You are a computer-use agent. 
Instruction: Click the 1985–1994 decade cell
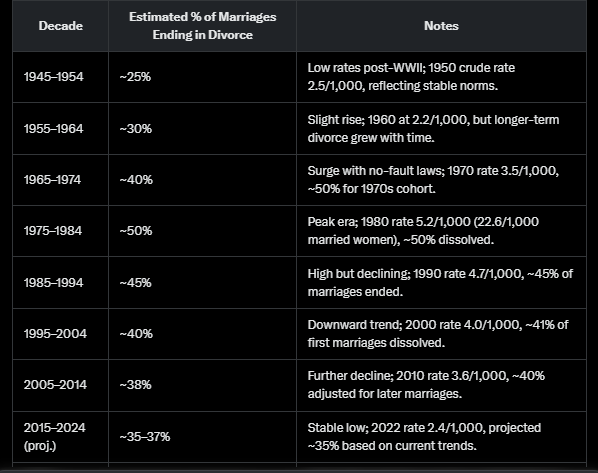point(53,283)
